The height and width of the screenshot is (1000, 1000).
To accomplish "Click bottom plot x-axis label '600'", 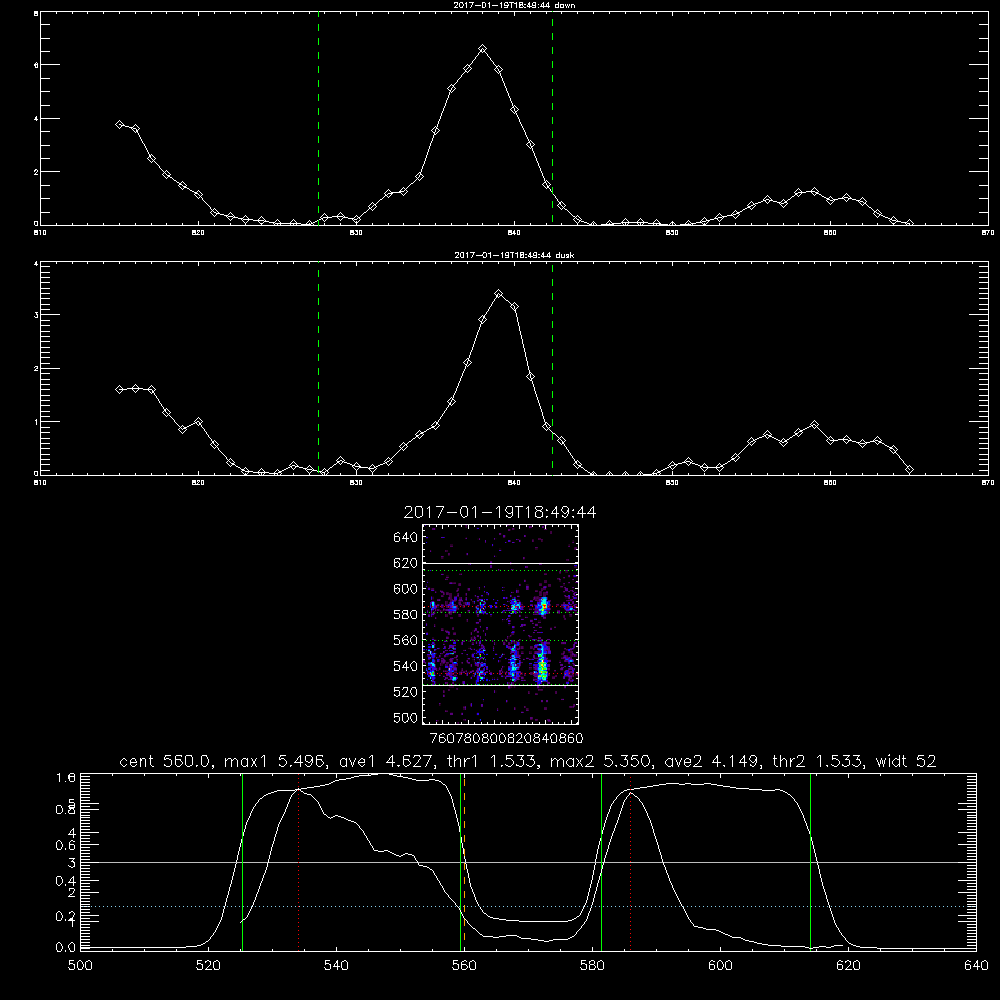I will [720, 966].
